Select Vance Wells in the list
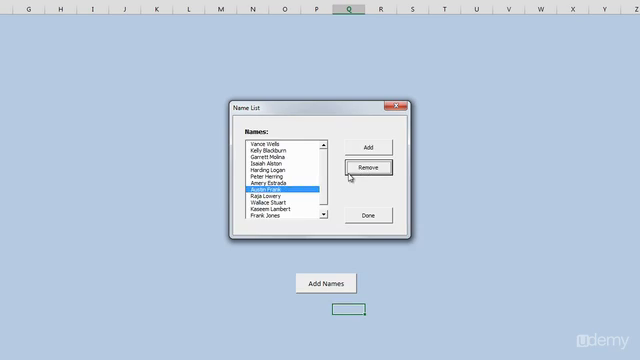 (282, 144)
